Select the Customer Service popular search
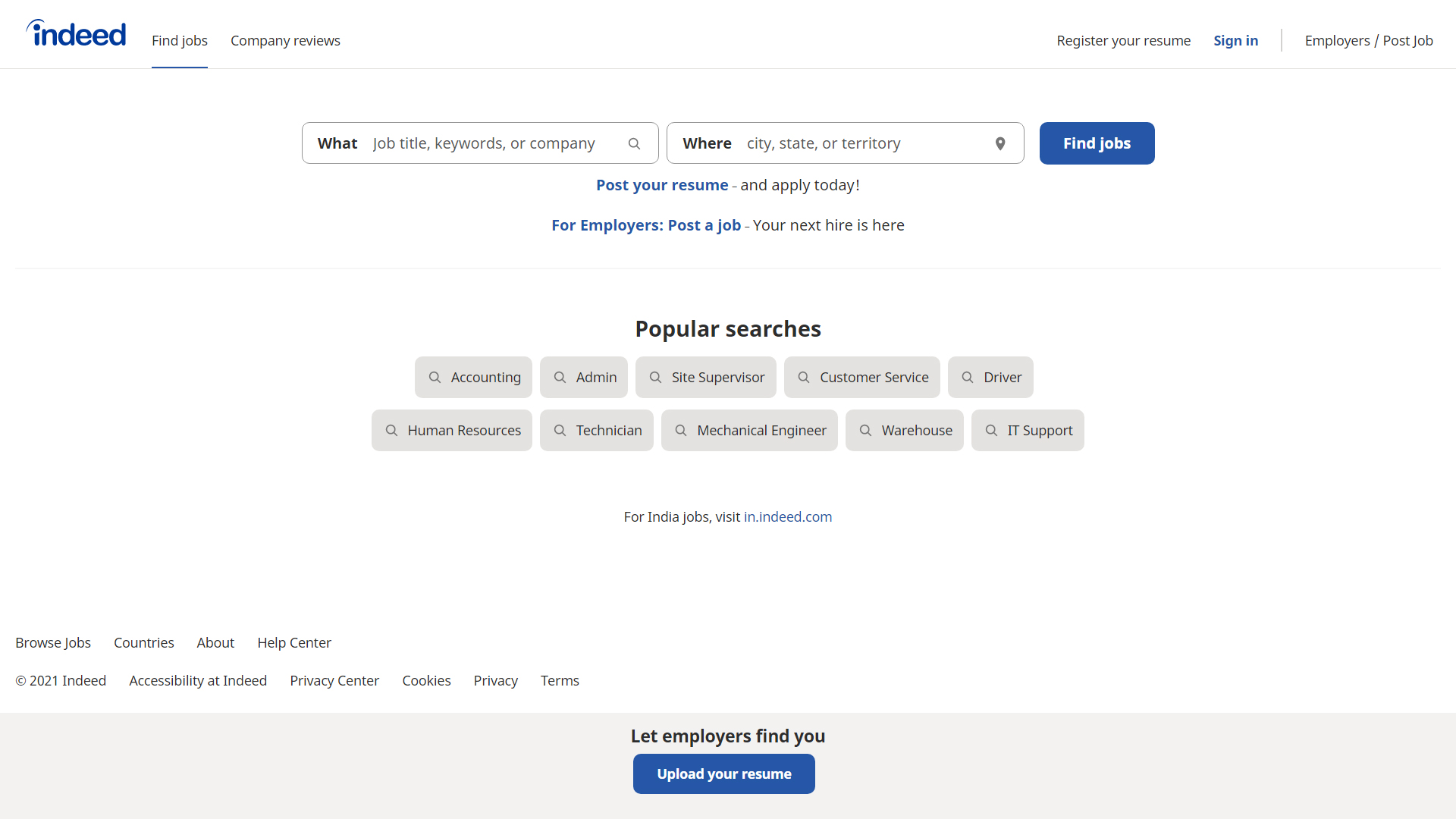Viewport: 1456px width, 819px height. (862, 377)
